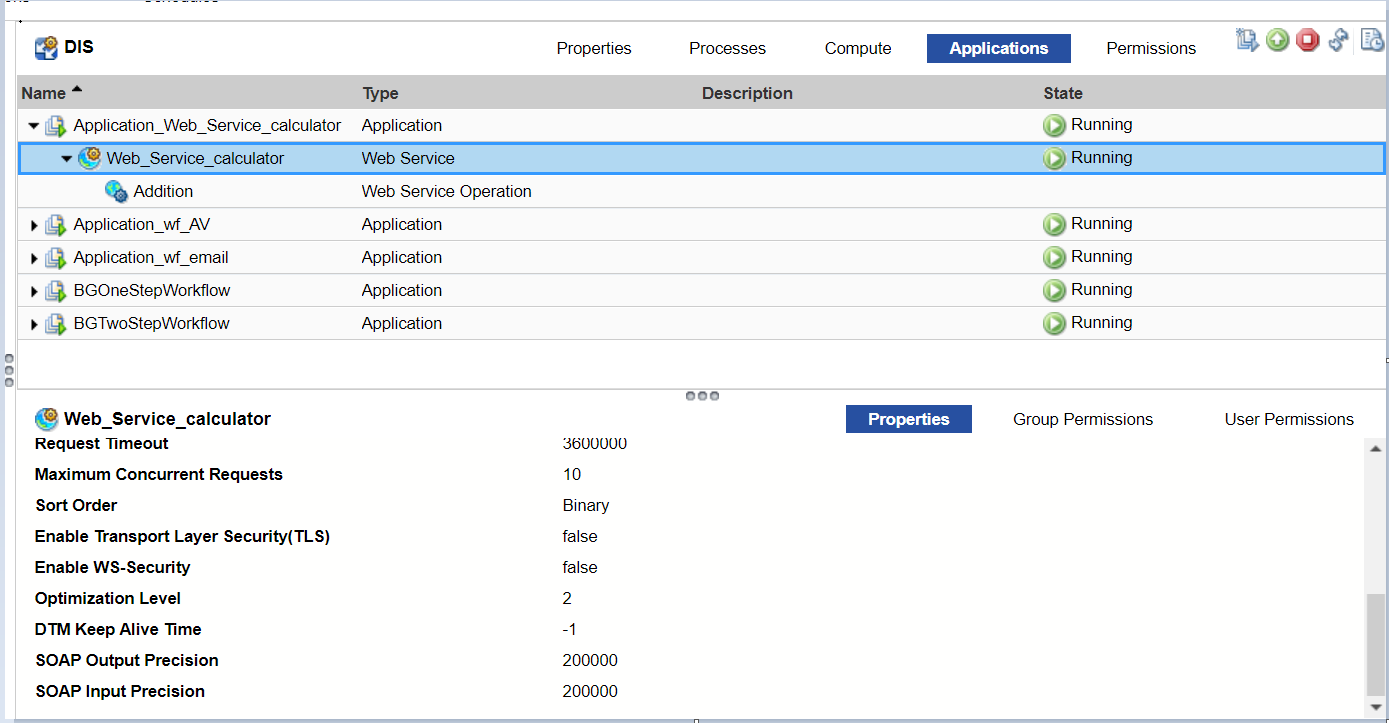Collapse the Web_Service_calculator tree node
1389x723 pixels.
click(67, 159)
